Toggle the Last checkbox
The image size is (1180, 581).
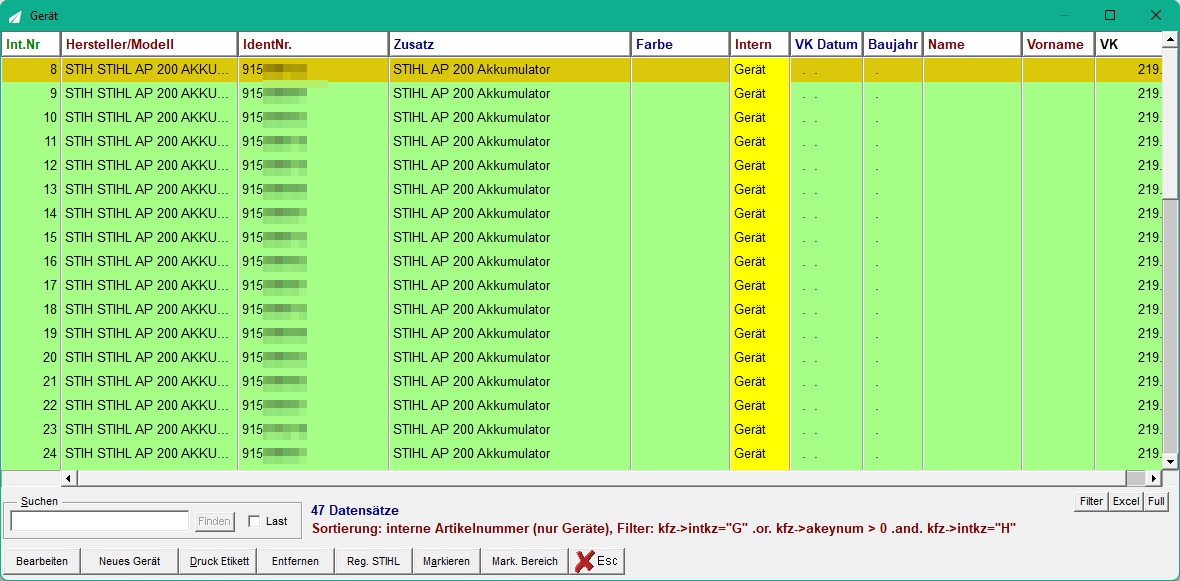click(254, 521)
